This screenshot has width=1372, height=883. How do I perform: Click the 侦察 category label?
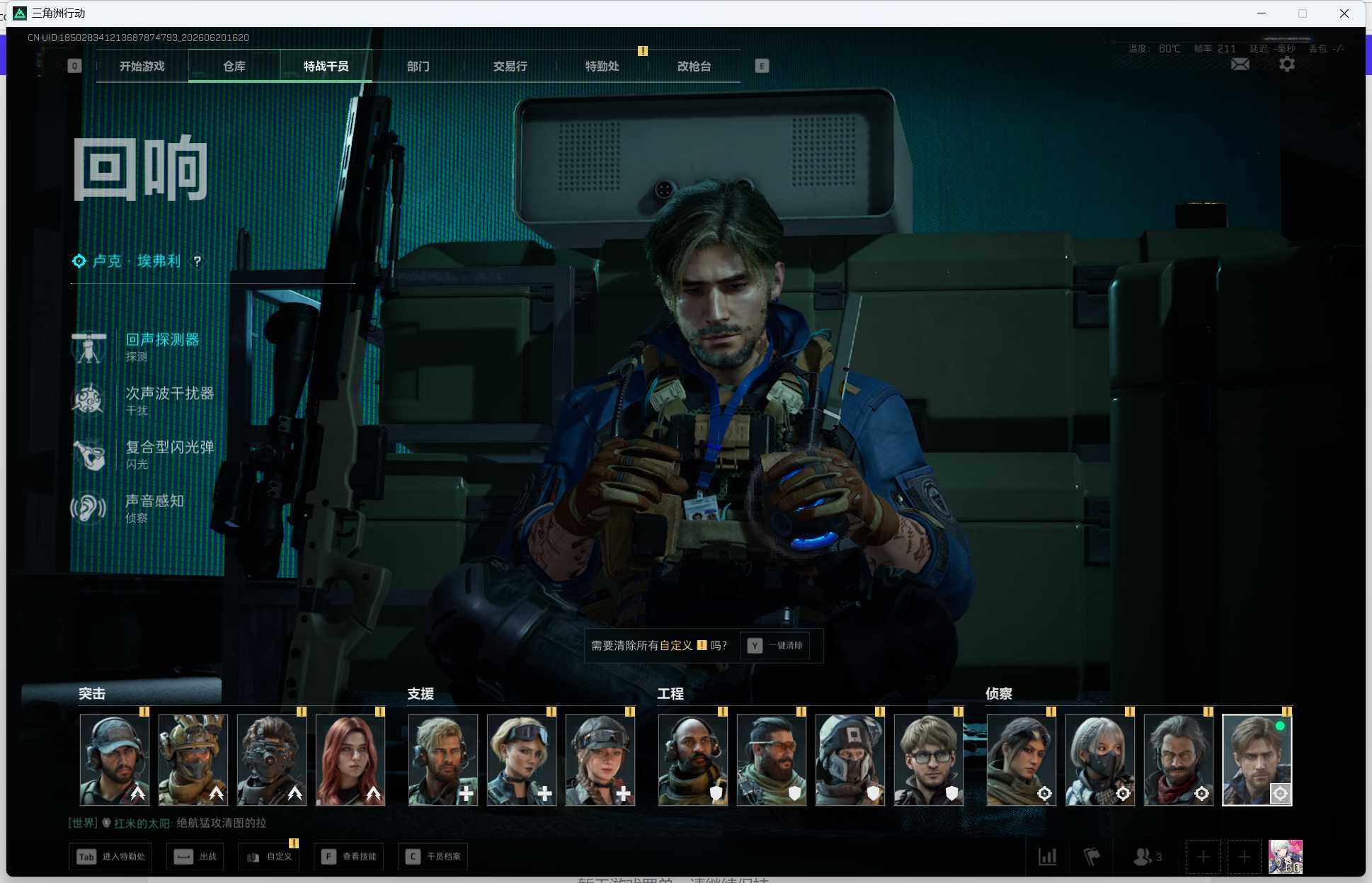click(x=999, y=694)
